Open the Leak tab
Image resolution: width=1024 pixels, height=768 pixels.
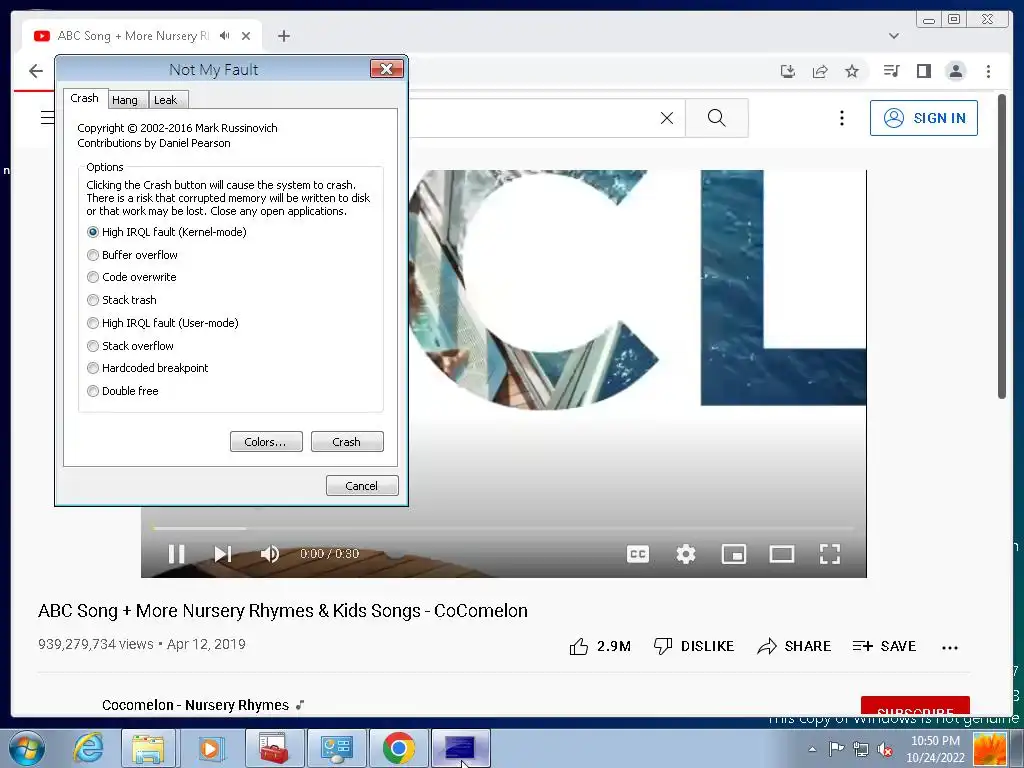[166, 100]
